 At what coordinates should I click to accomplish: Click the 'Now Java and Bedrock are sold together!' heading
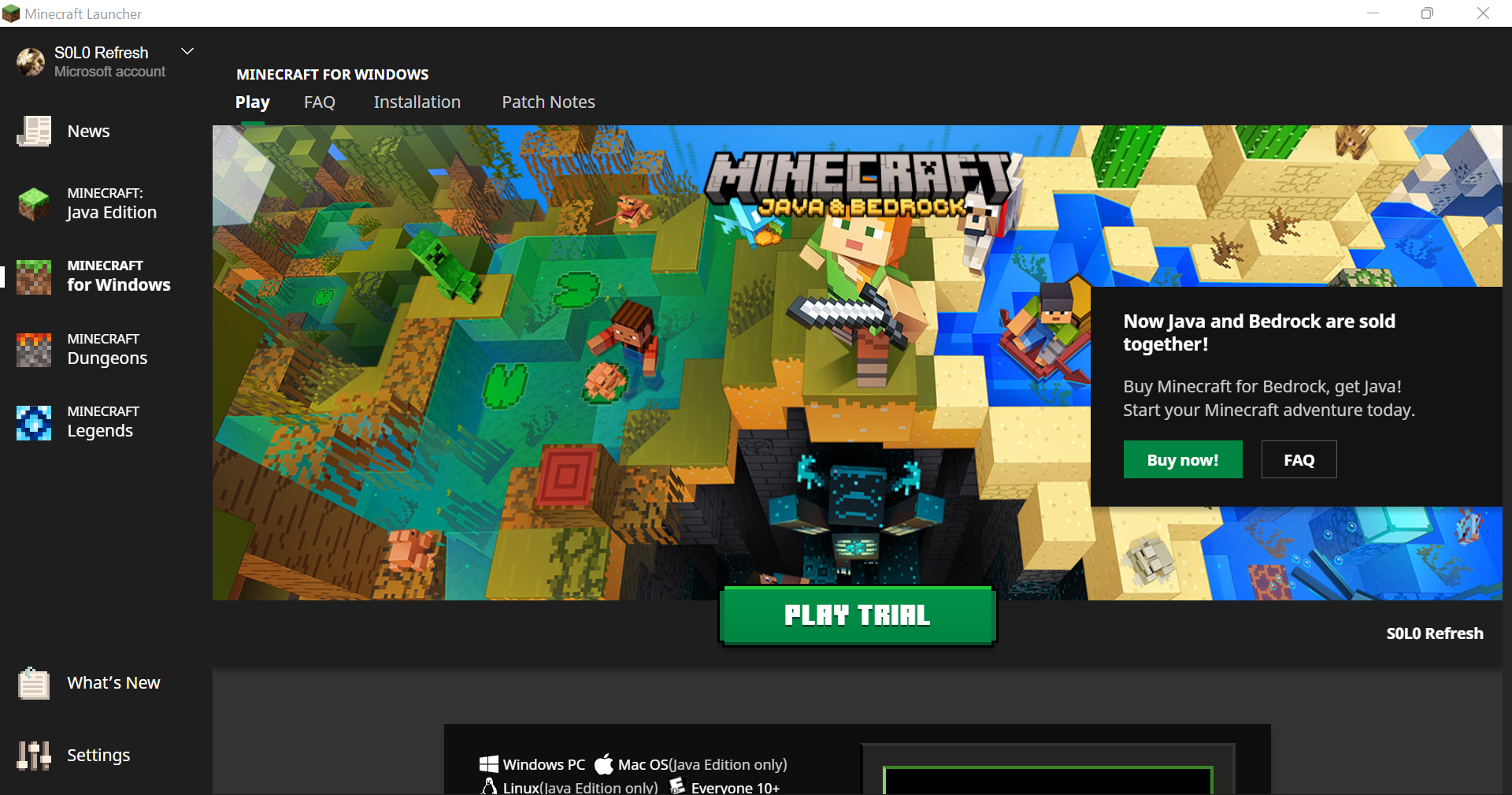point(1259,332)
